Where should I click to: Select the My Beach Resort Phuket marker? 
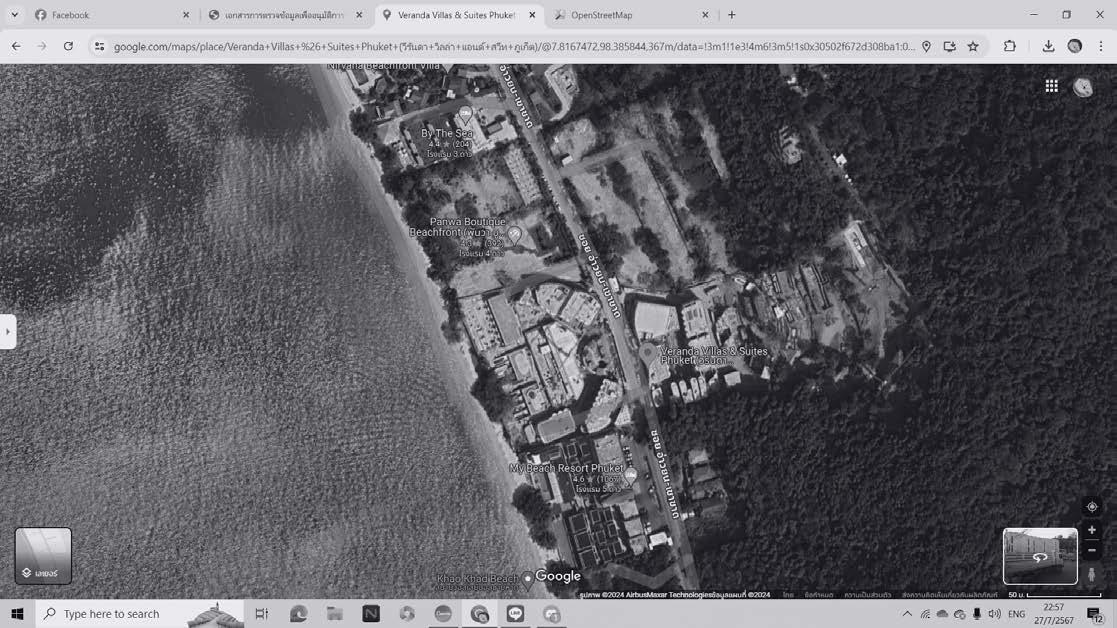click(x=630, y=476)
